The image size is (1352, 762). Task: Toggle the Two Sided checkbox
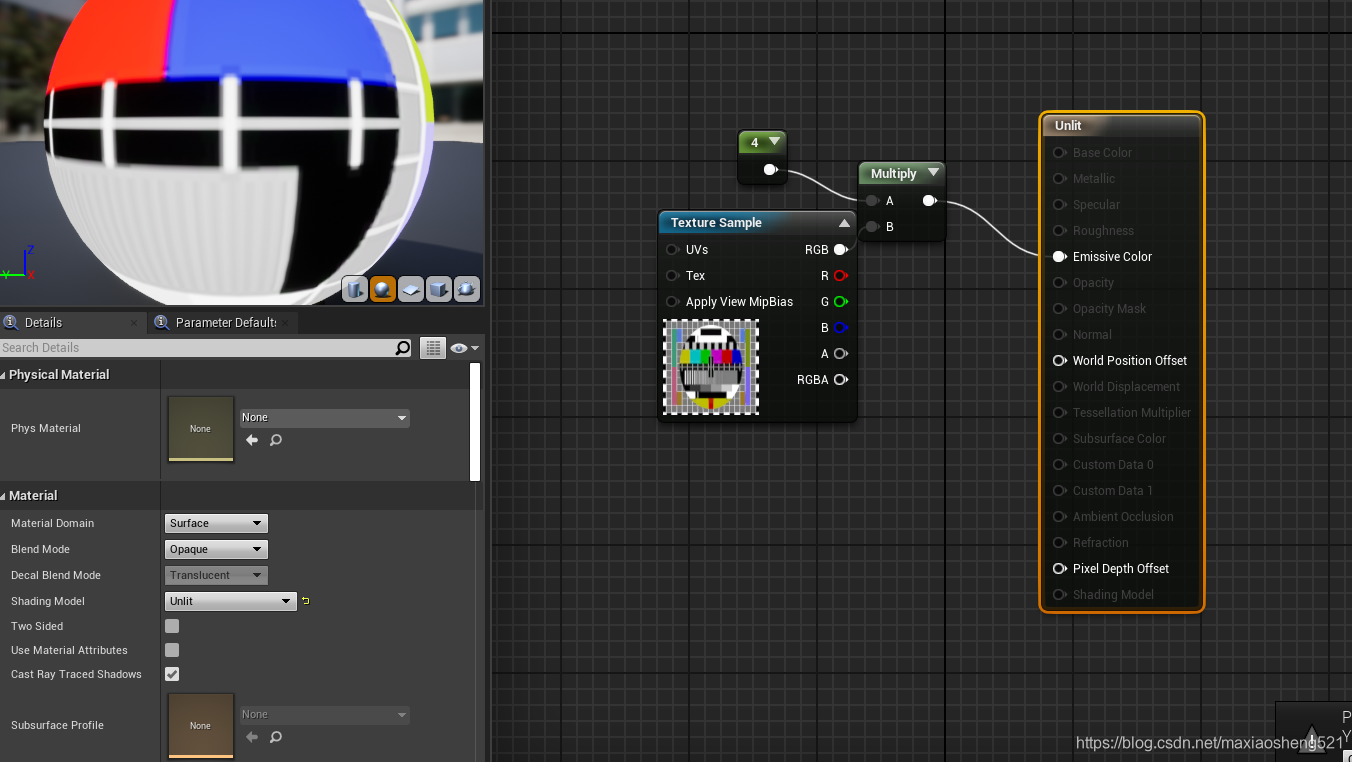pyautogui.click(x=172, y=626)
